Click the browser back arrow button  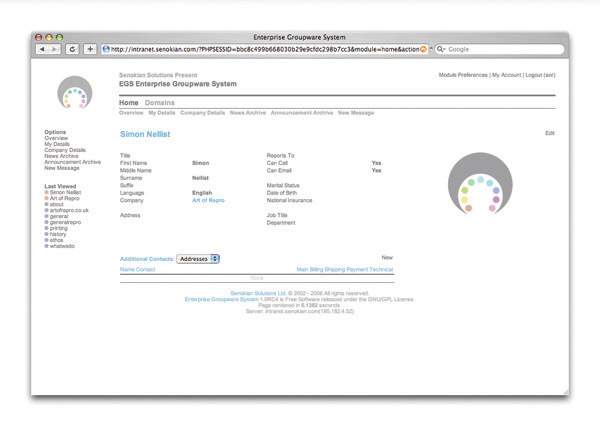pos(42,49)
